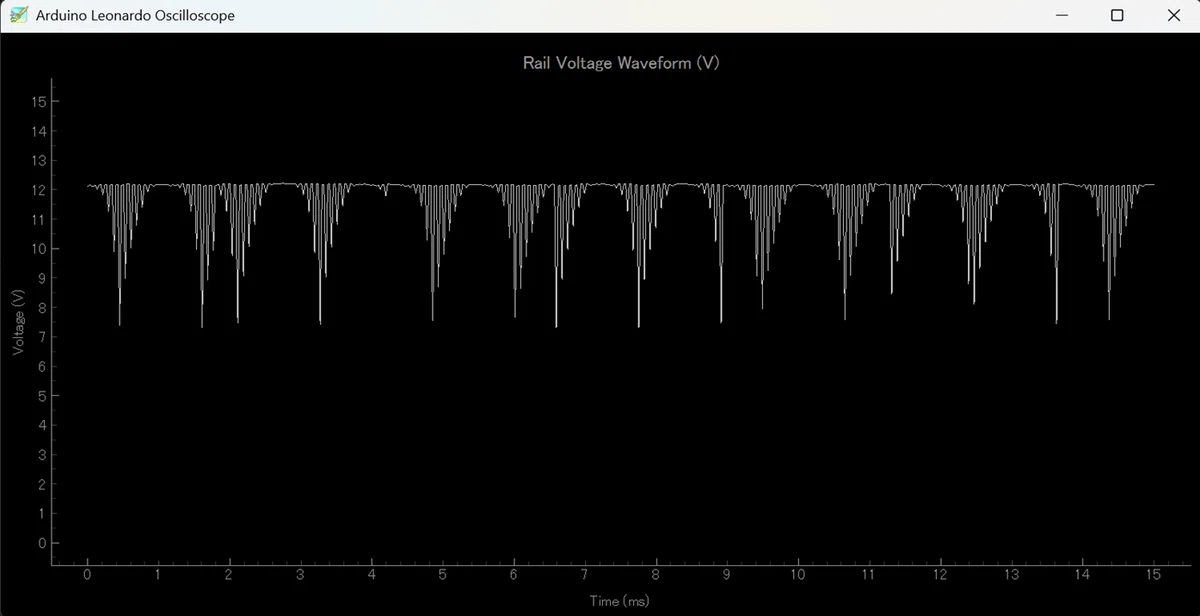Maximize the oscilloscope window
The image size is (1200, 616).
point(1117,15)
